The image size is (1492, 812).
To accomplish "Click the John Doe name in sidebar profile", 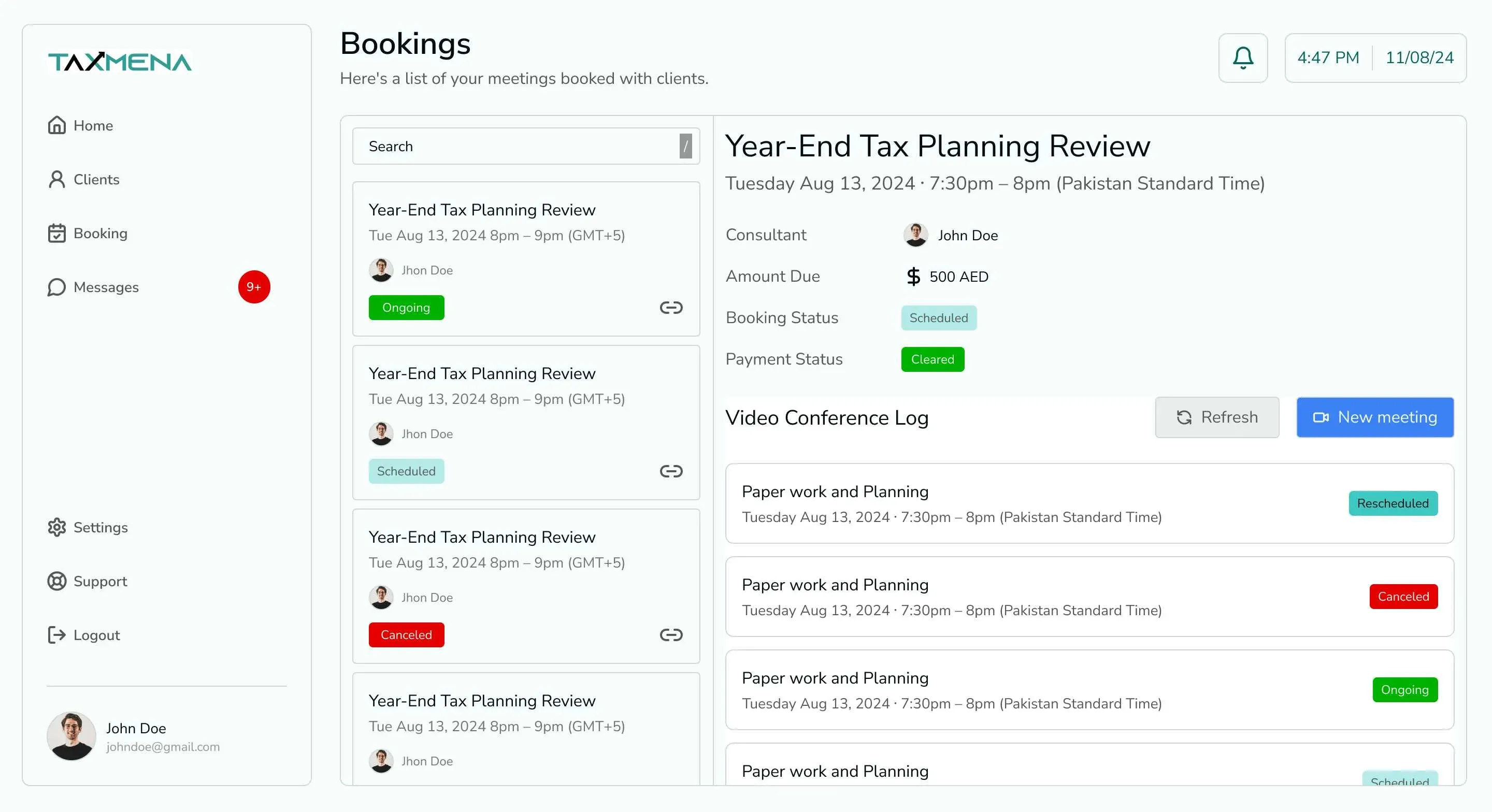I will [136, 728].
